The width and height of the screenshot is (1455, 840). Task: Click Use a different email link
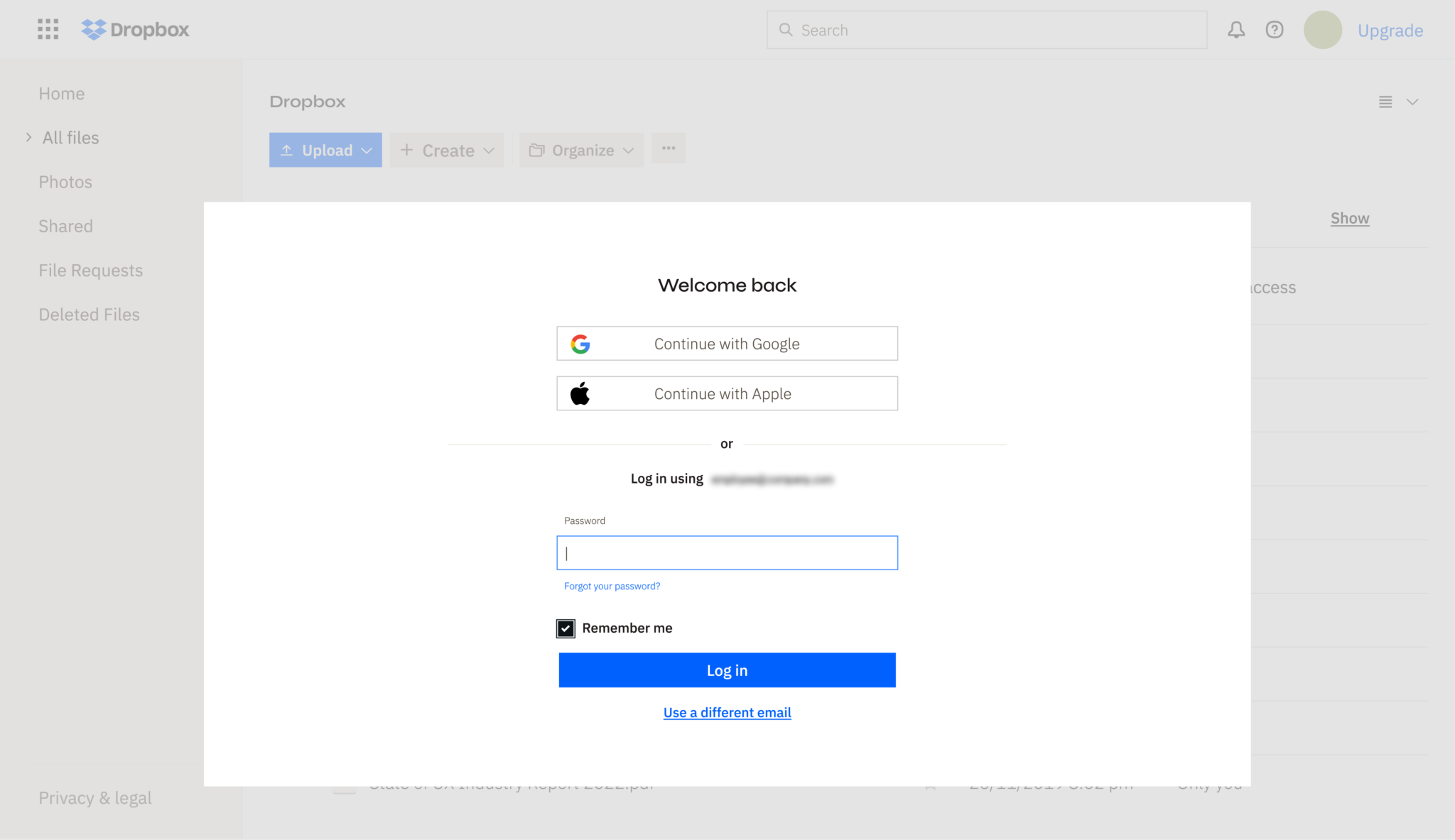(727, 712)
